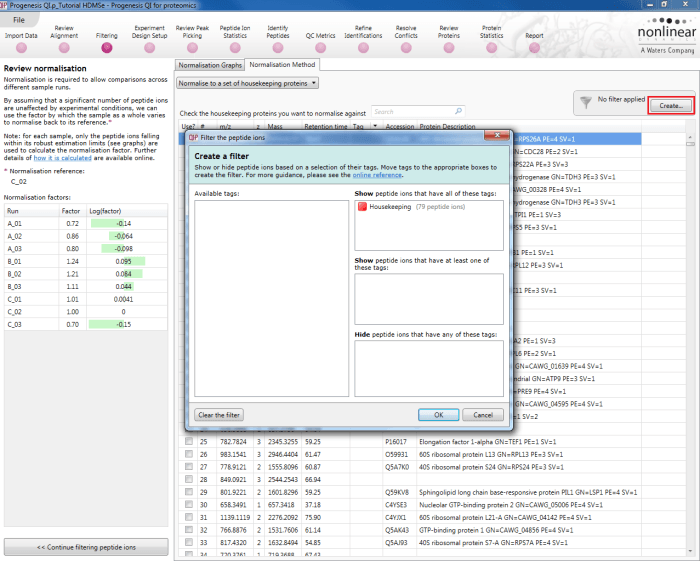Screen dimensions: 700x561
Task: Click the Run column header
Action: point(31,211)
